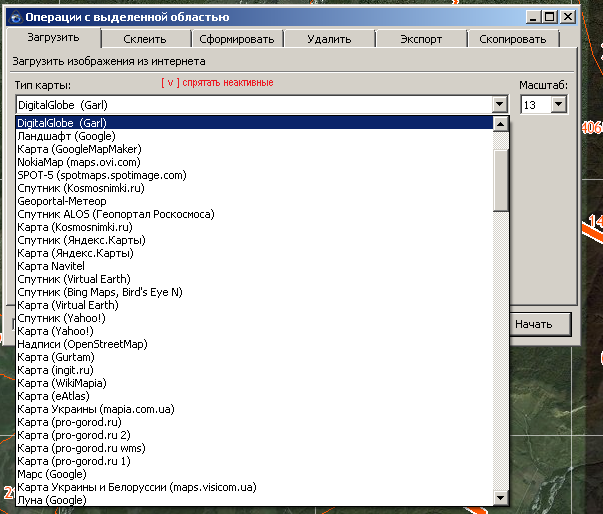This screenshot has width=603, height=514.
Task: Click the scroll up arrow of the list
Action: point(501,123)
